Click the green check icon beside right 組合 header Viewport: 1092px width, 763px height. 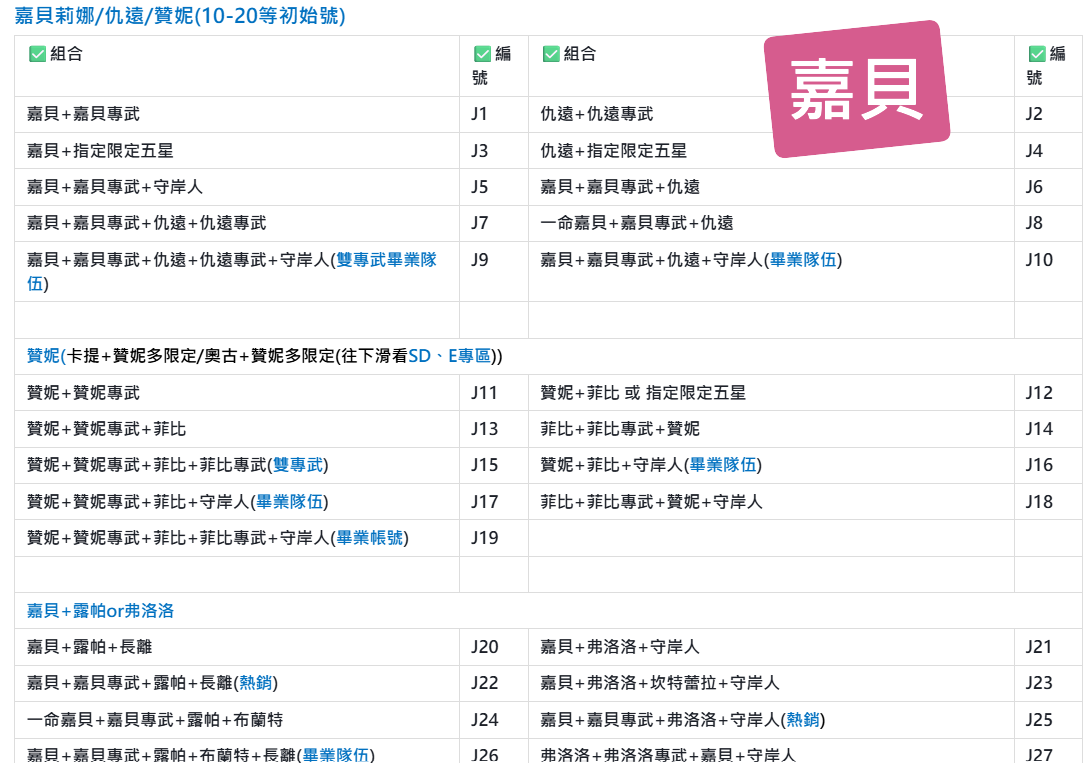pos(550,54)
